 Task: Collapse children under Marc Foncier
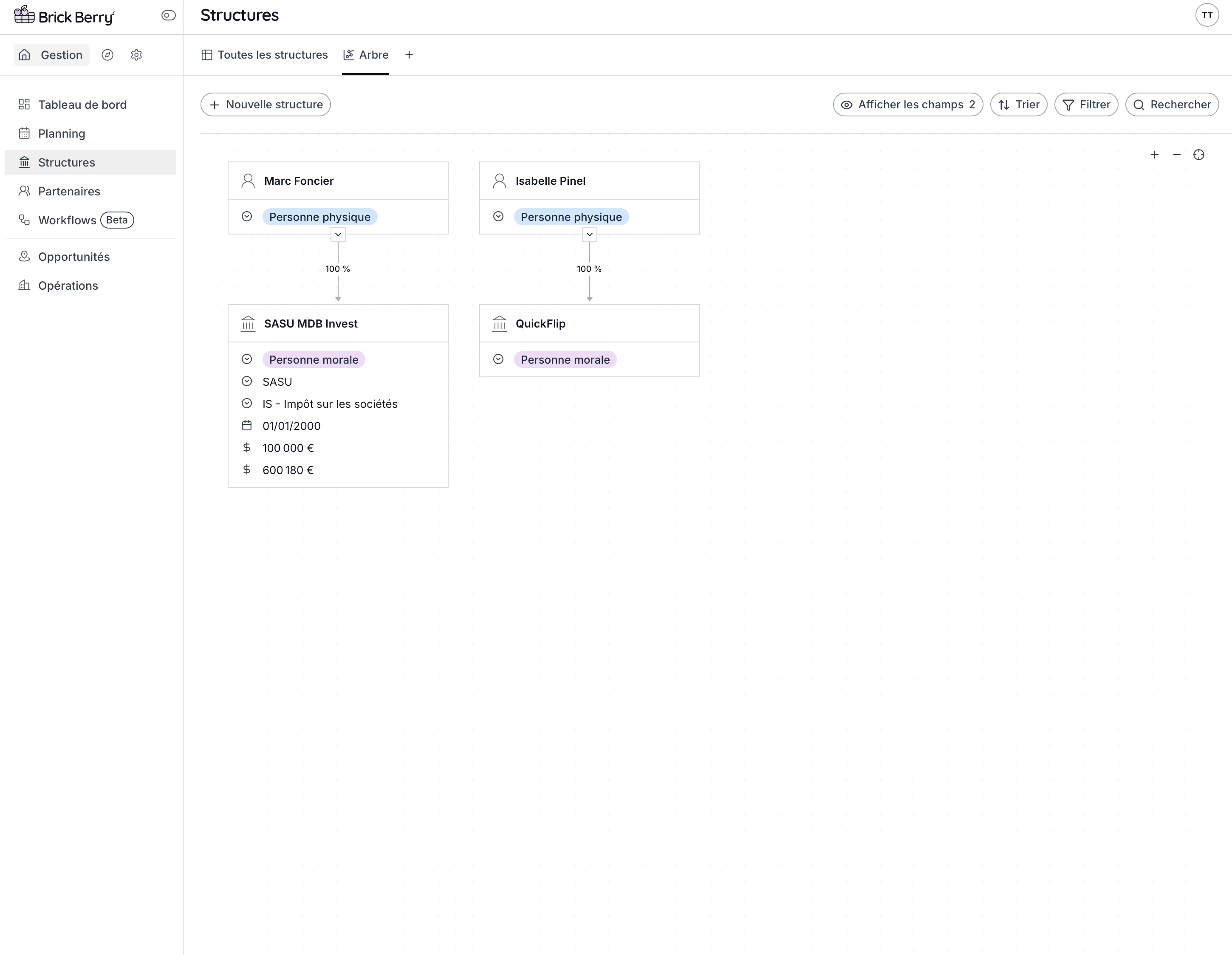click(x=338, y=234)
